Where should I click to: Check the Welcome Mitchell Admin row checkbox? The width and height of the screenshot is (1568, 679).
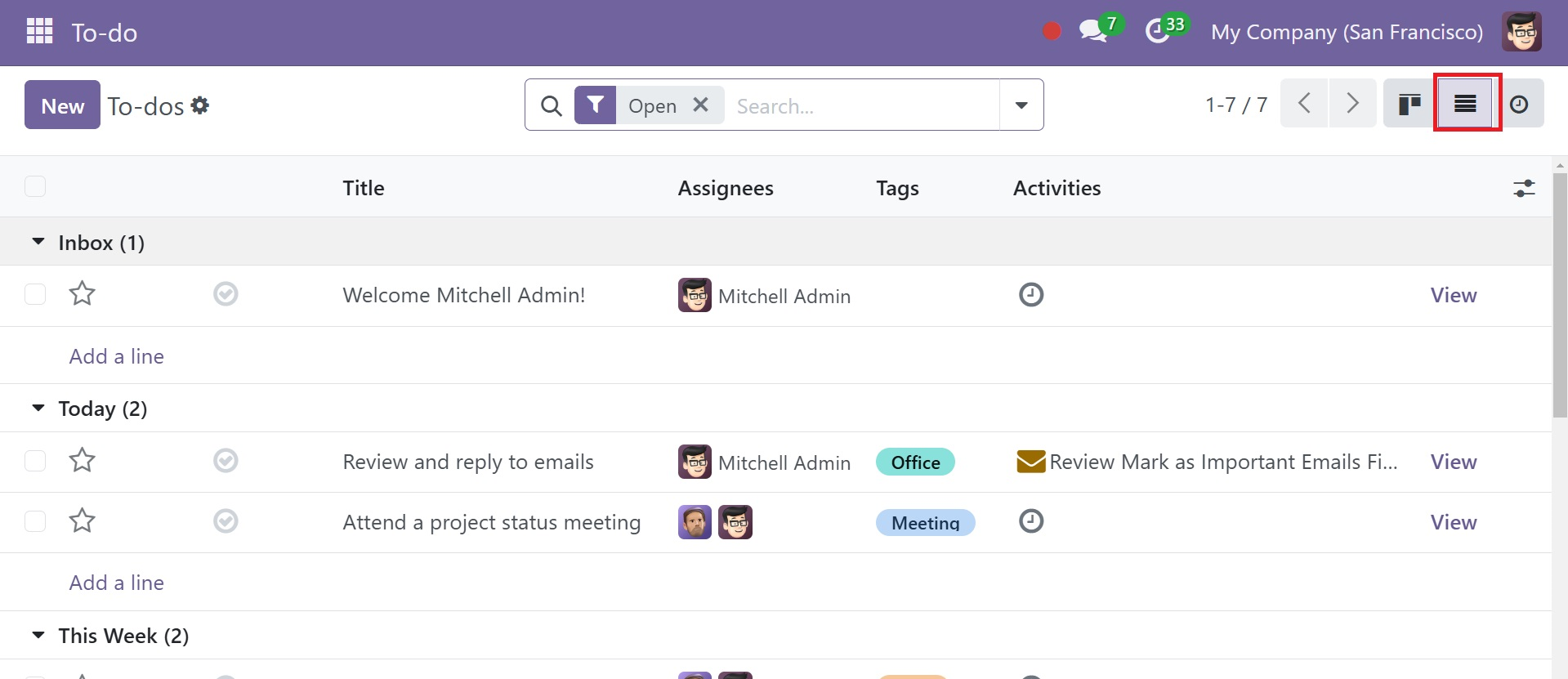click(35, 294)
